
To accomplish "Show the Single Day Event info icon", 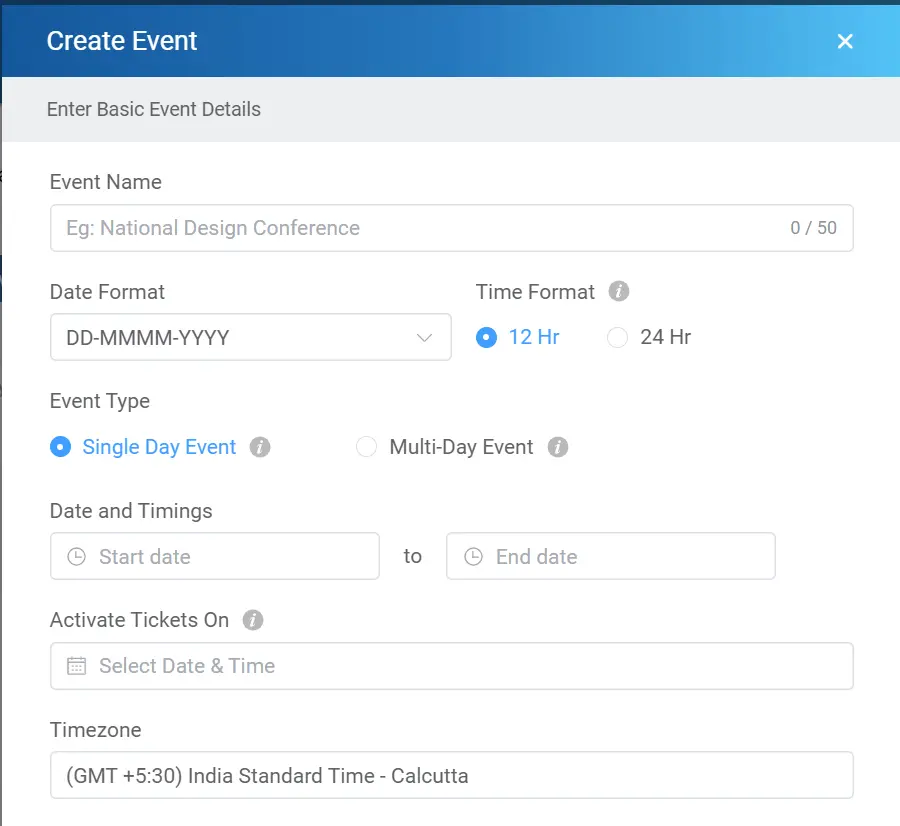I will (x=259, y=447).
